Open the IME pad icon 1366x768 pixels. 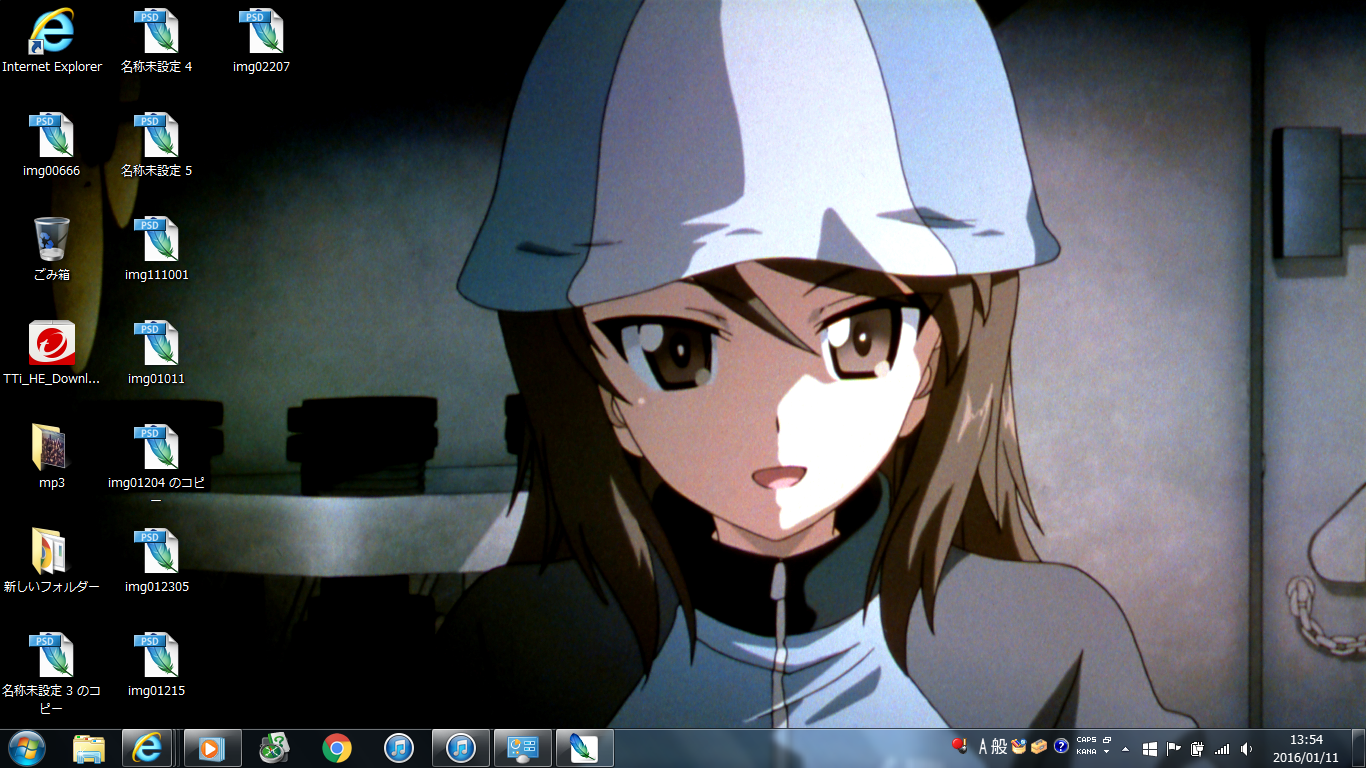pyautogui.click(x=1019, y=747)
